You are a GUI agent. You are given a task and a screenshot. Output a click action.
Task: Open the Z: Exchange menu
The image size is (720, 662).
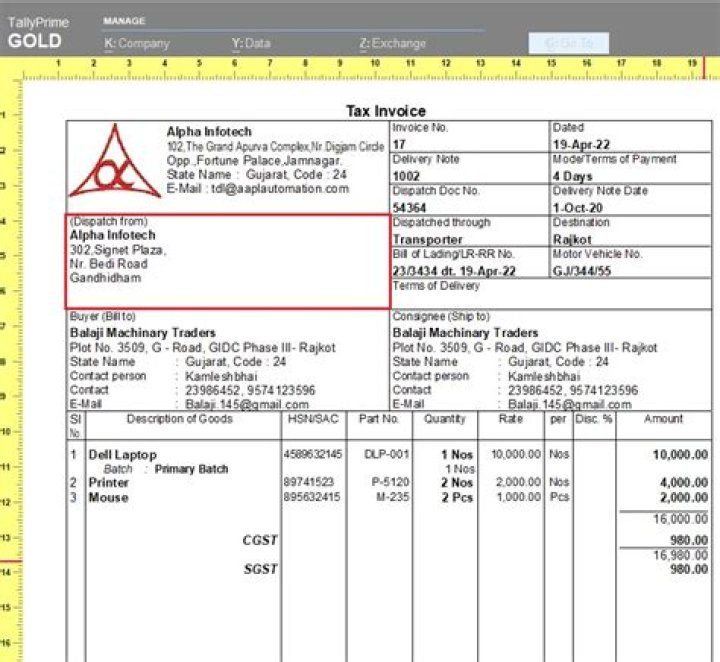pyautogui.click(x=393, y=44)
